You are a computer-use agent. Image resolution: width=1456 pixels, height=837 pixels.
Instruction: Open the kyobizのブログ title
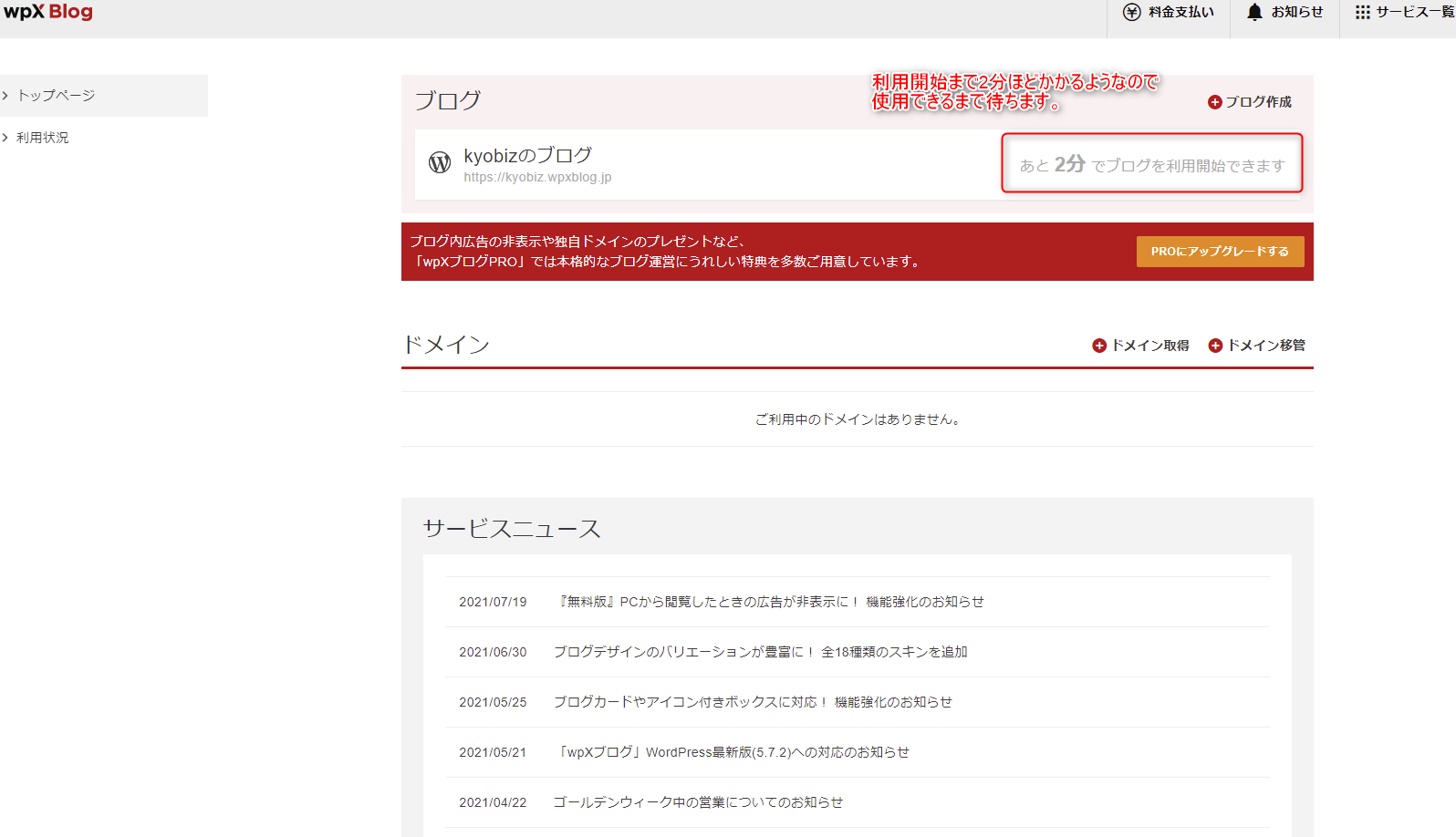pyautogui.click(x=527, y=155)
